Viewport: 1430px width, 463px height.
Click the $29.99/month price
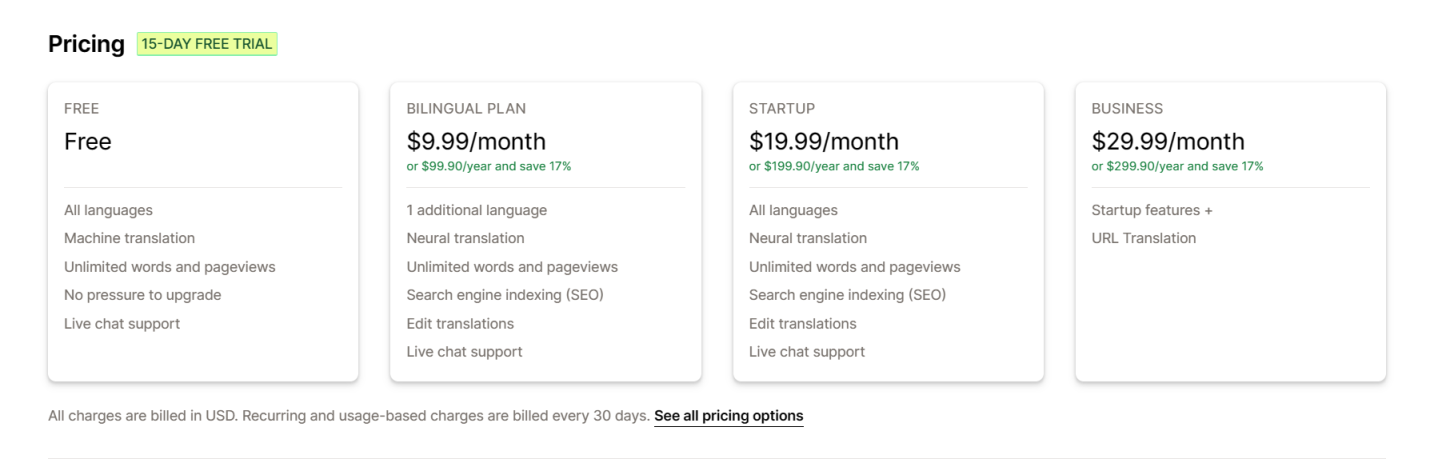[1167, 142]
